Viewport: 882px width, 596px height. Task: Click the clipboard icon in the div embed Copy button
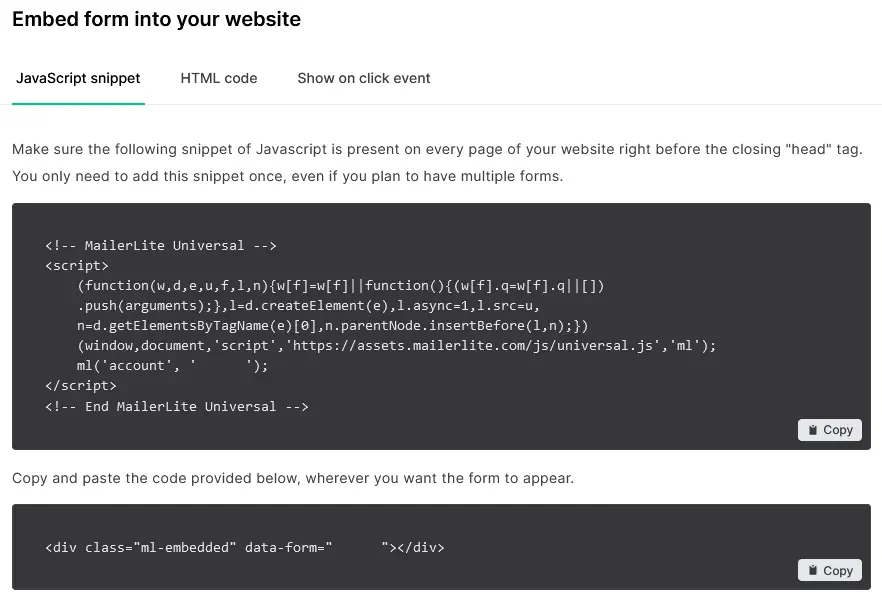812,570
